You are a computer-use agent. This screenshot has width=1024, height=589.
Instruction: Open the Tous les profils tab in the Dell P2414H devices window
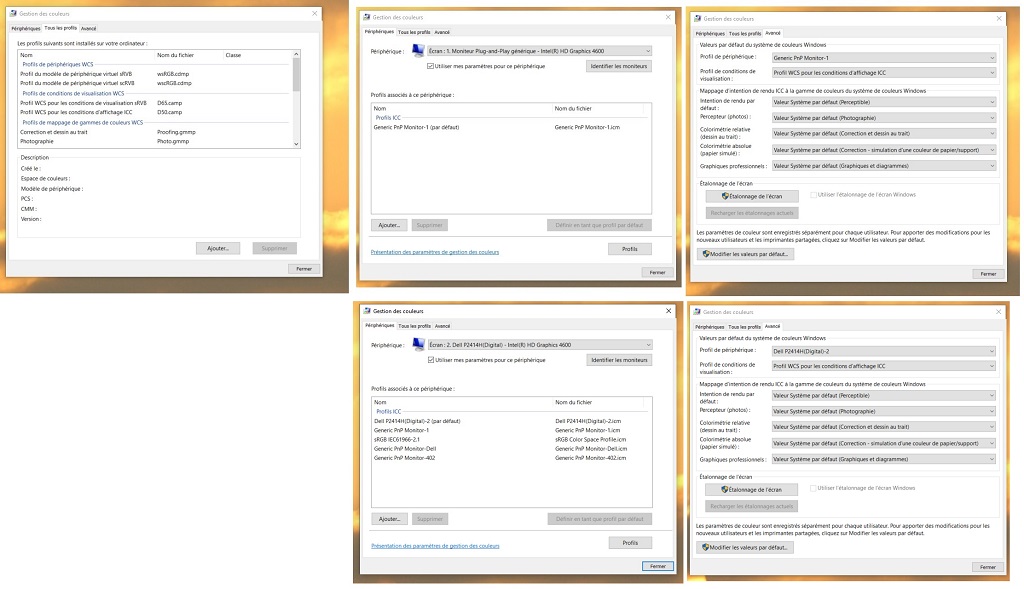(414, 325)
